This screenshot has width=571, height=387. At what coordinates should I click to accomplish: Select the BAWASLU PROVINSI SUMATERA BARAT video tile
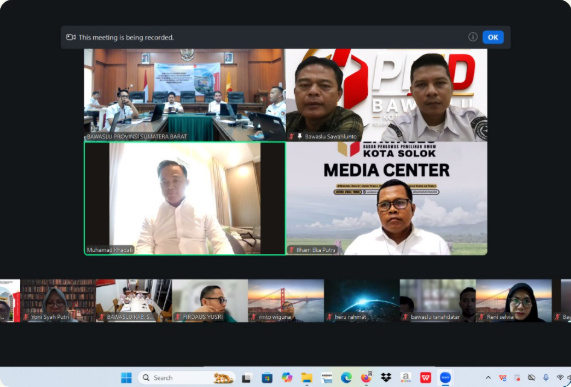(184, 95)
